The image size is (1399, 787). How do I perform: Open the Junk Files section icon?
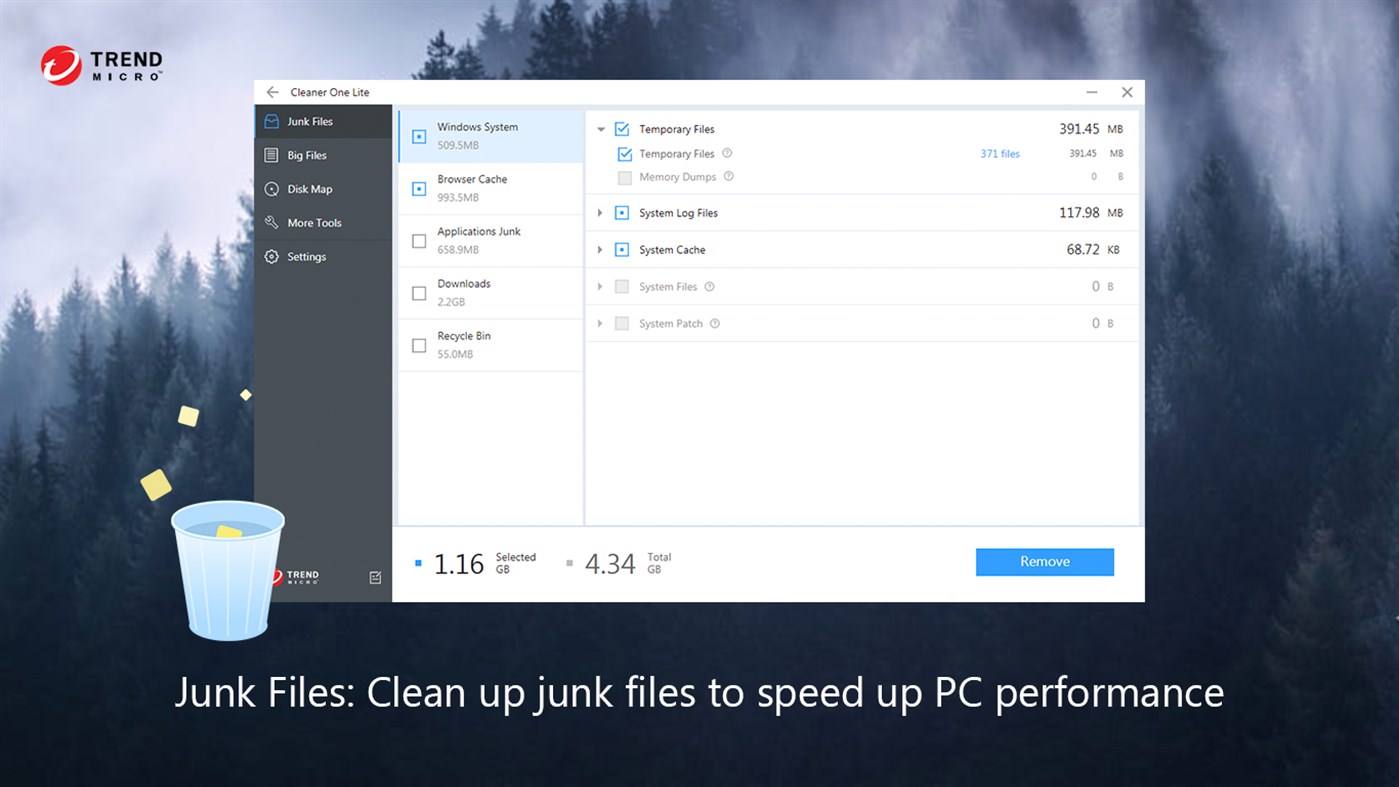pyautogui.click(x=271, y=121)
